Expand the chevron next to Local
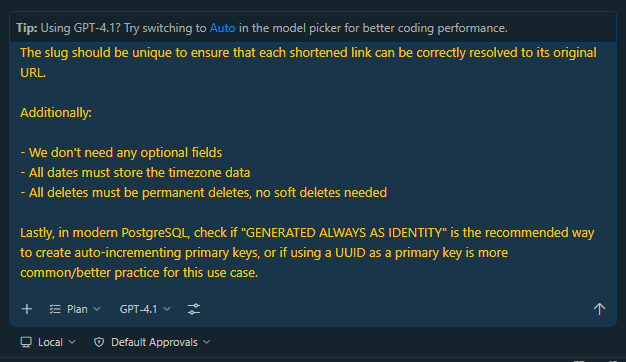The image size is (626, 362). point(72,342)
